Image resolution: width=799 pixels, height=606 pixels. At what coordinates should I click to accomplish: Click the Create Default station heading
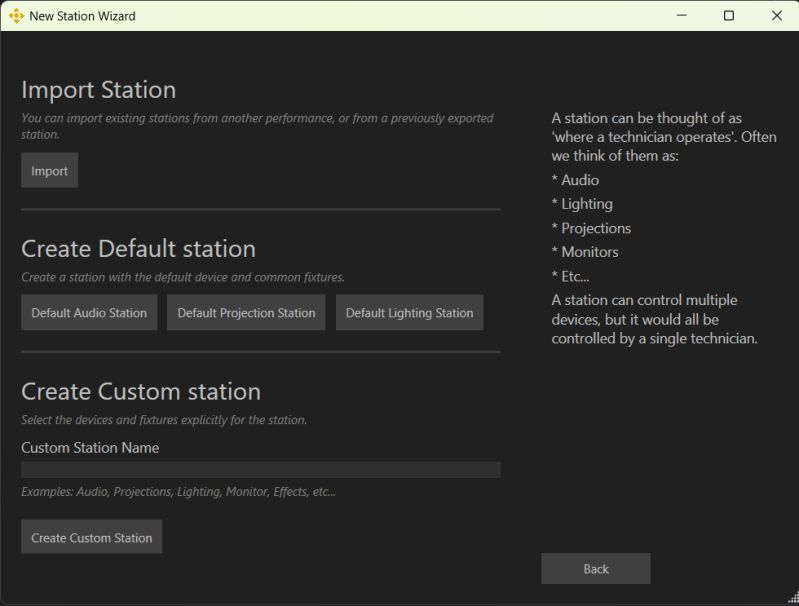(139, 249)
